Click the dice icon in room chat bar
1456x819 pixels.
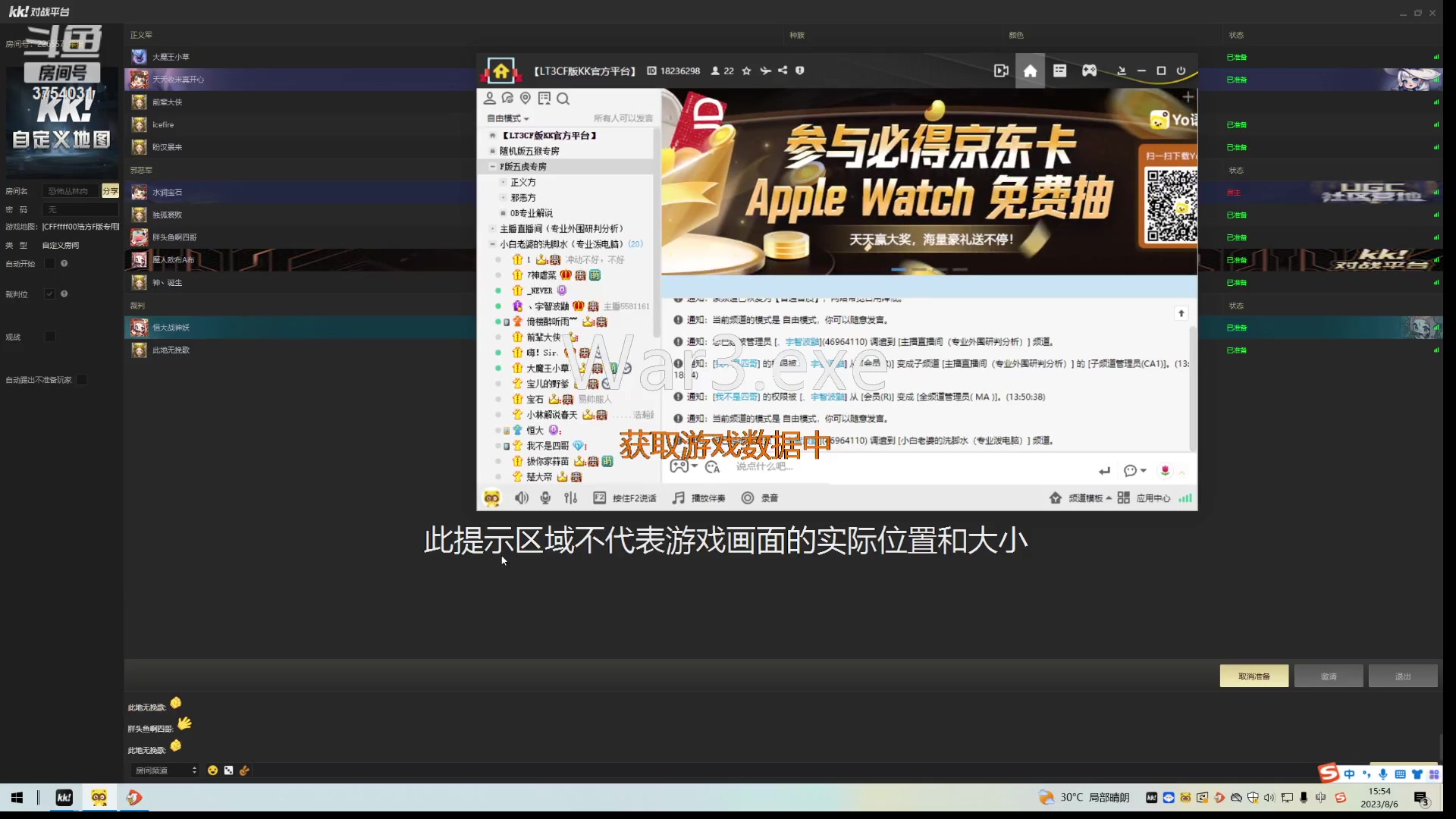tap(228, 770)
